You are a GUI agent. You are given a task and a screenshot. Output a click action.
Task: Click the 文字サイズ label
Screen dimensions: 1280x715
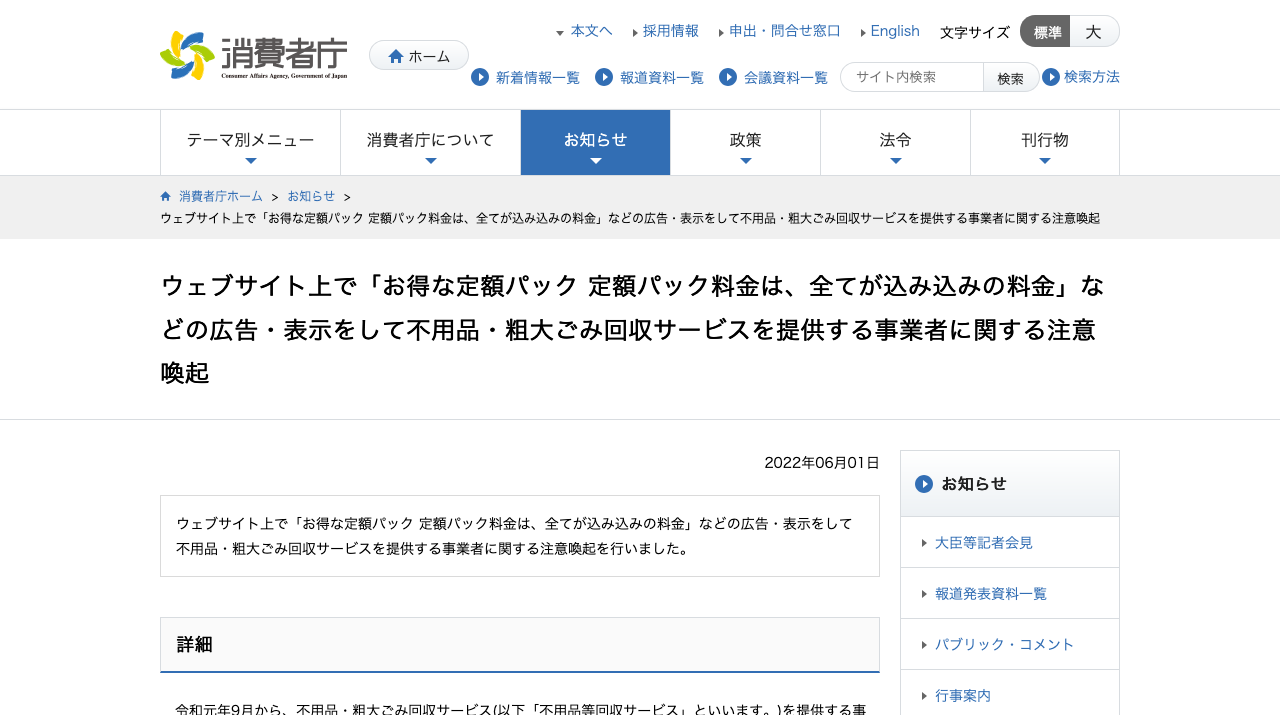click(x=975, y=32)
